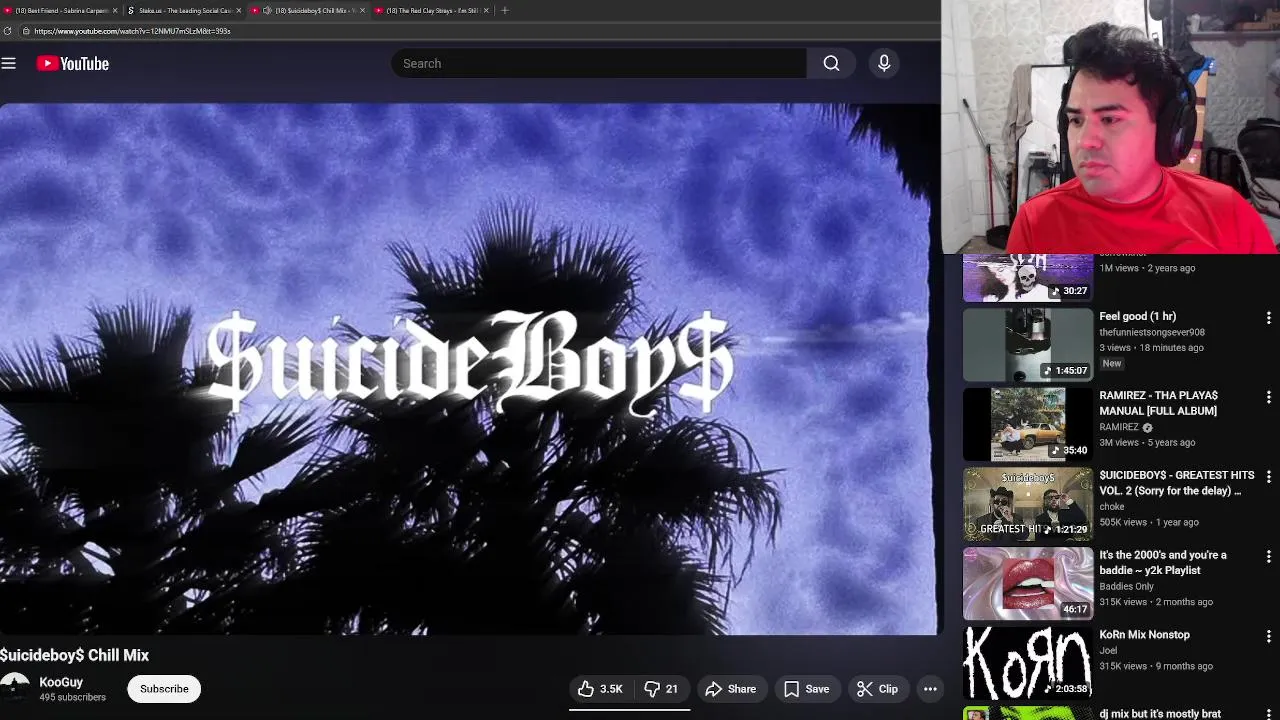This screenshot has height=720, width=1280.
Task: Open the 30:27 skull video thumbnail
Action: pyautogui.click(x=1028, y=277)
